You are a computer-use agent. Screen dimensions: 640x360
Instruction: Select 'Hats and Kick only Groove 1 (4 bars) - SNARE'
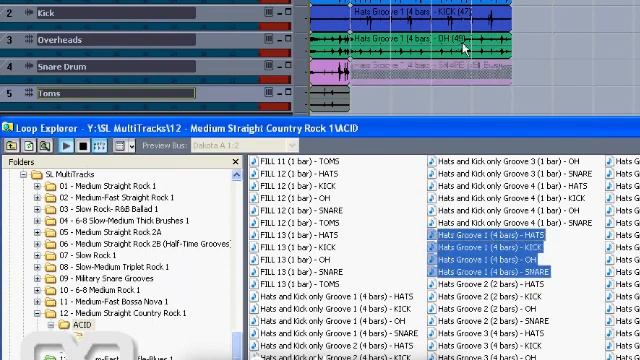339,333
